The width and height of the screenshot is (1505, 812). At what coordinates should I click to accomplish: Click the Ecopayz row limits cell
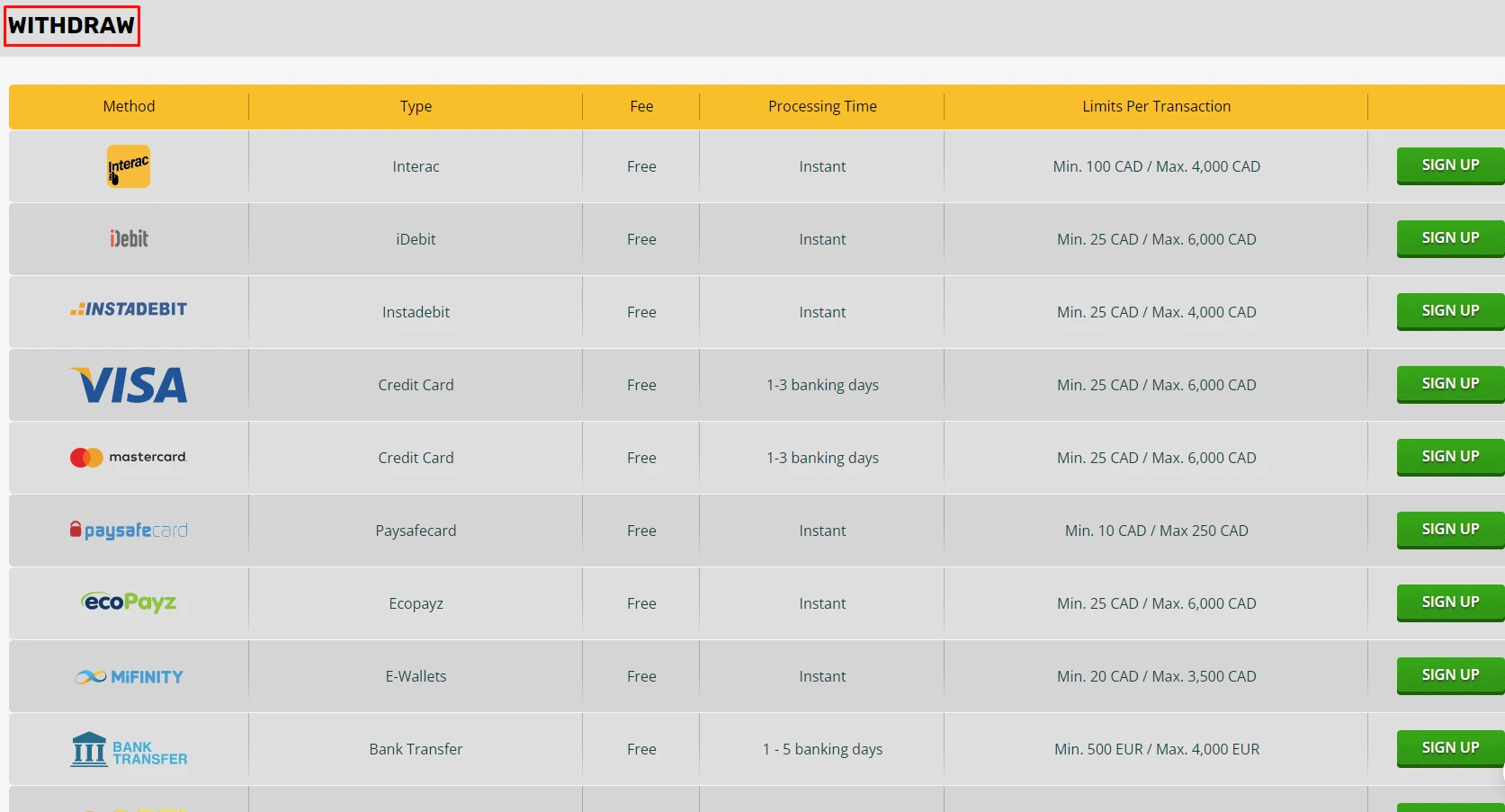[x=1156, y=603]
